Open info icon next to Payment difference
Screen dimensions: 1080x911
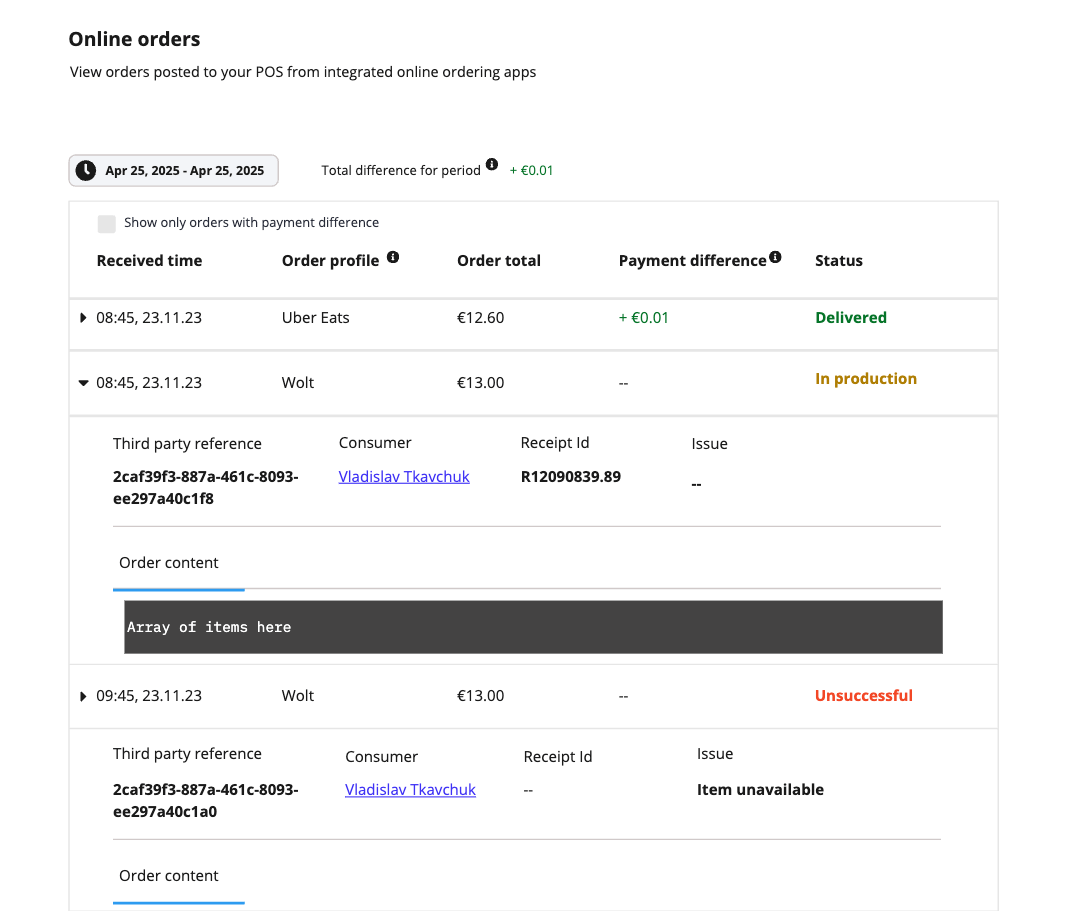pos(775,257)
